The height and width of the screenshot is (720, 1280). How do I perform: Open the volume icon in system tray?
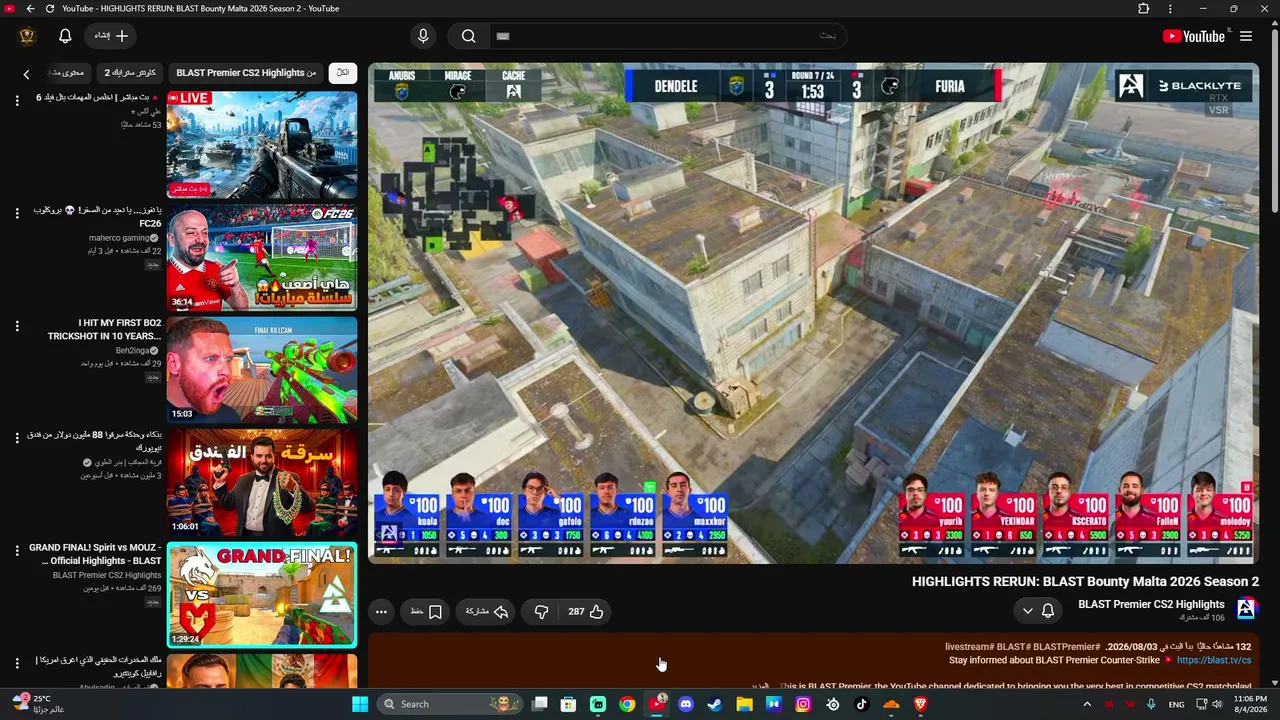click(1217, 704)
